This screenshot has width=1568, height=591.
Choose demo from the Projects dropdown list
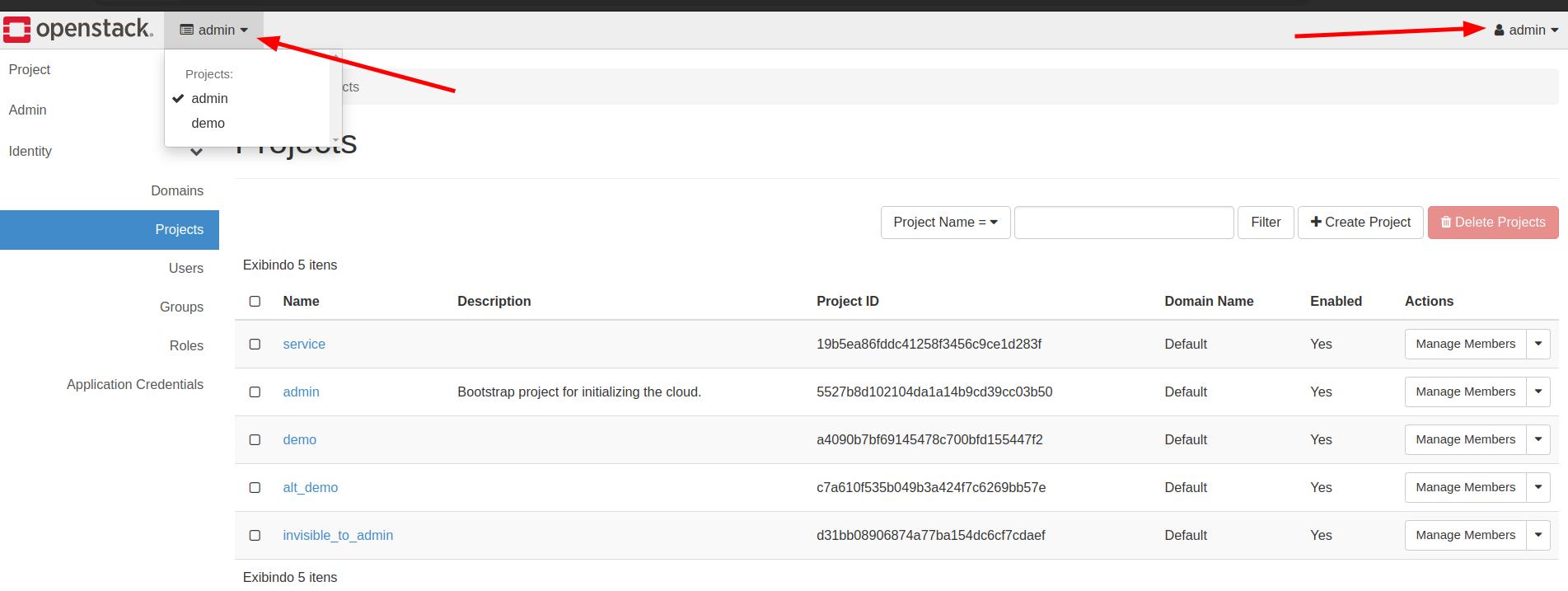(x=208, y=124)
